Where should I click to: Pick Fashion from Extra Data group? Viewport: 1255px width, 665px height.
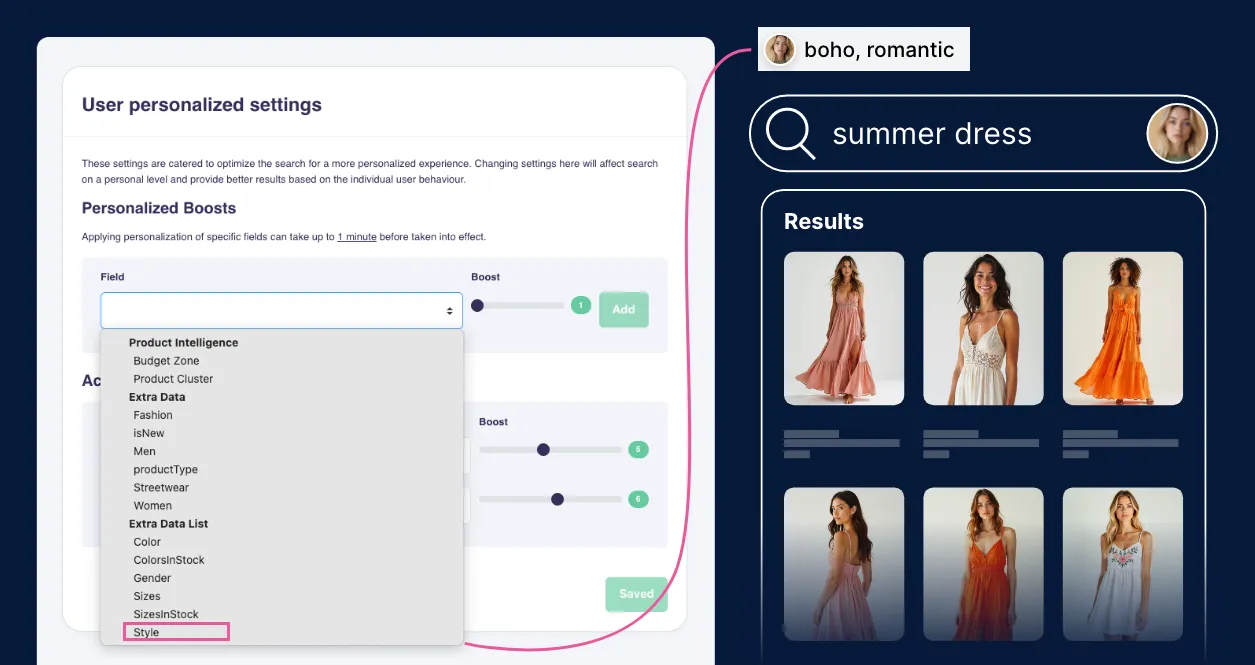[153, 415]
